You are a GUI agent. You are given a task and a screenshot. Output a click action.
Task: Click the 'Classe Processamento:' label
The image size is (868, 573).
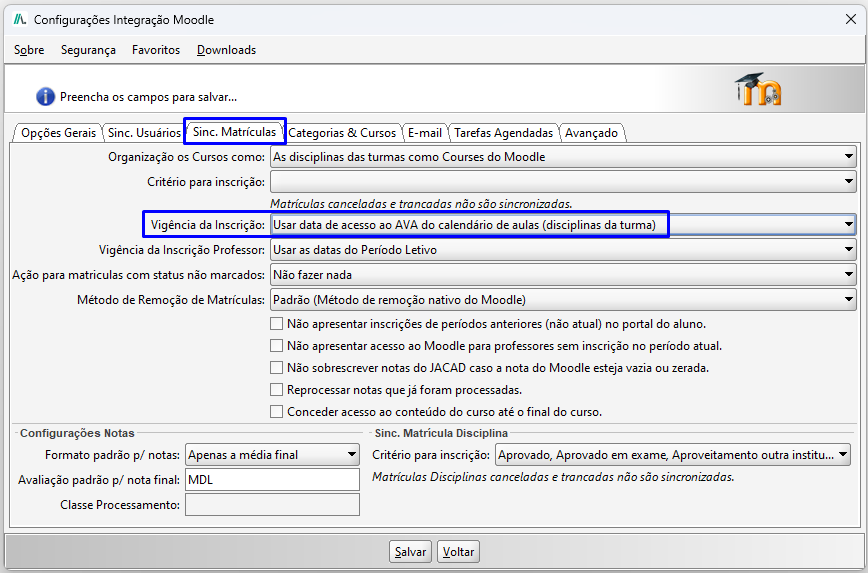coord(120,504)
